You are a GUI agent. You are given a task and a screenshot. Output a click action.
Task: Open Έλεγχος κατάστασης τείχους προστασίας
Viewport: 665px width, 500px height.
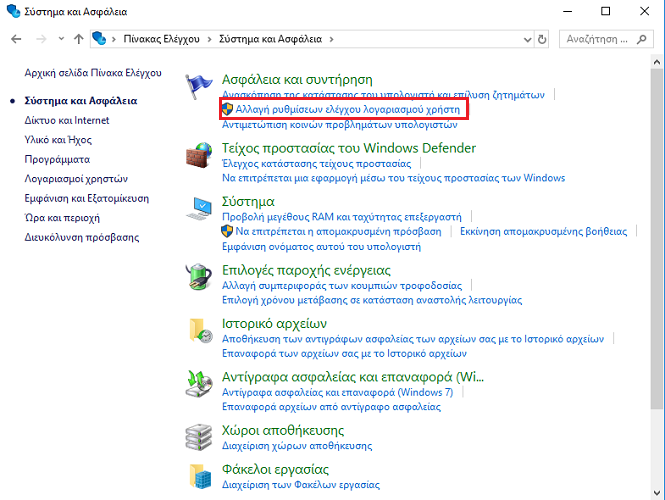click(316, 164)
